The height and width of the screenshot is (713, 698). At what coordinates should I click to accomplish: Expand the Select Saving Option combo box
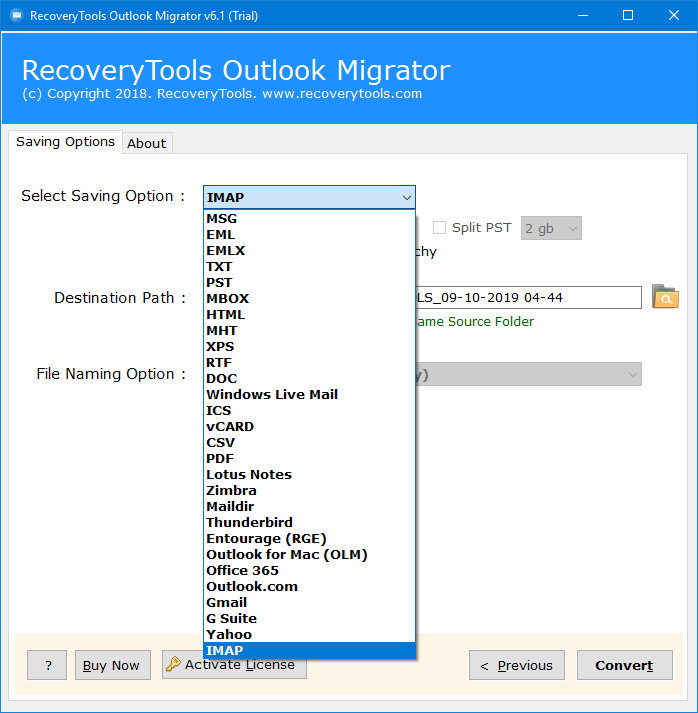coord(309,197)
